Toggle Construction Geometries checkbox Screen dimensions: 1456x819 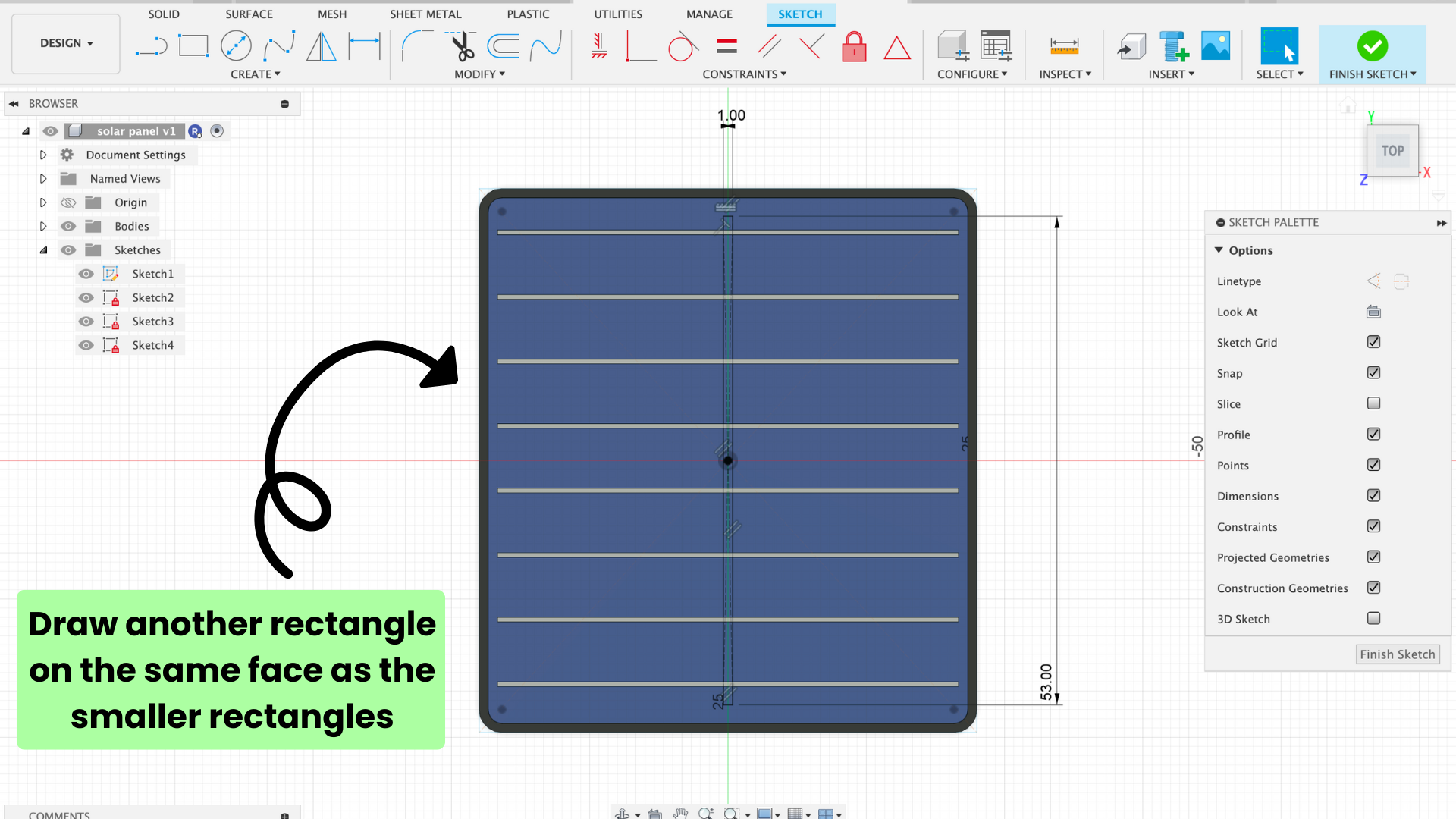point(1373,588)
